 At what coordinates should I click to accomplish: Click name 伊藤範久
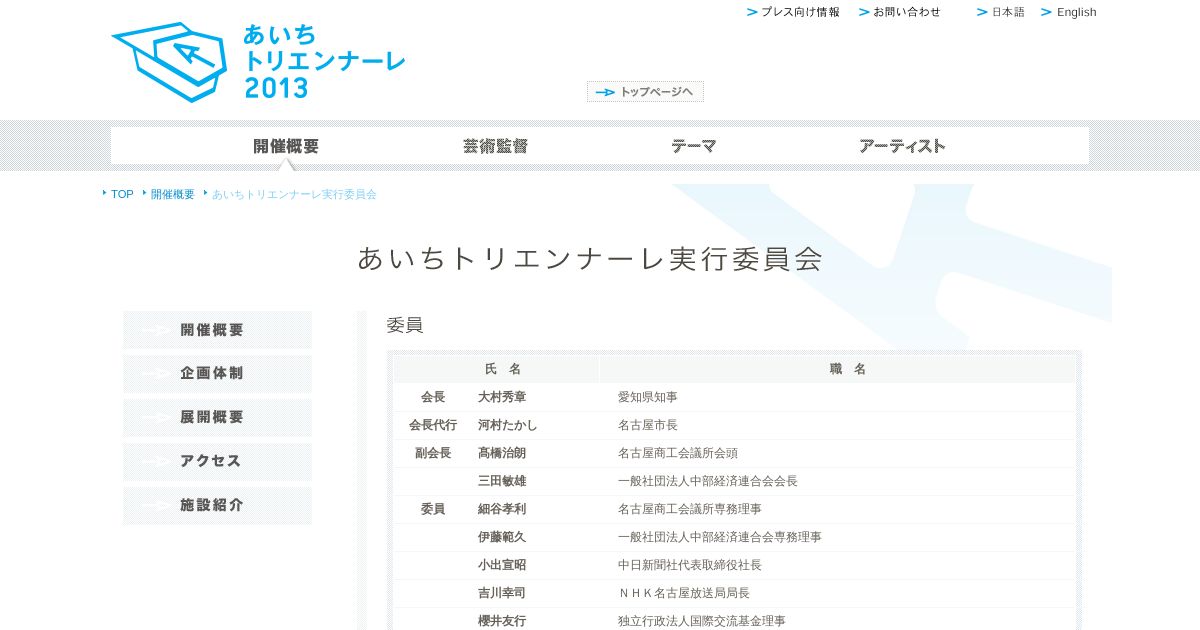click(502, 537)
